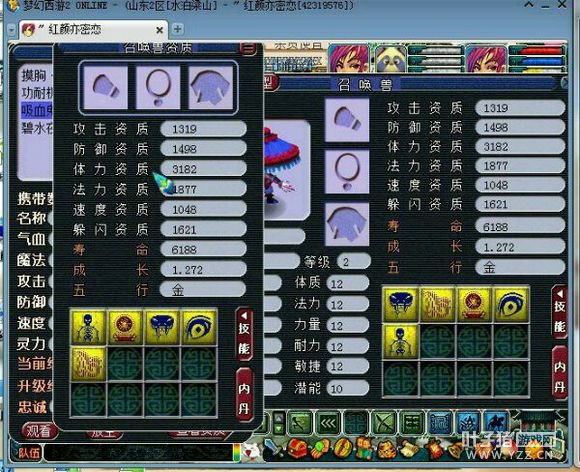Image resolution: width=580 pixels, height=472 pixels.
Task: Click the golden round shield icon
Action: coord(343,449)
